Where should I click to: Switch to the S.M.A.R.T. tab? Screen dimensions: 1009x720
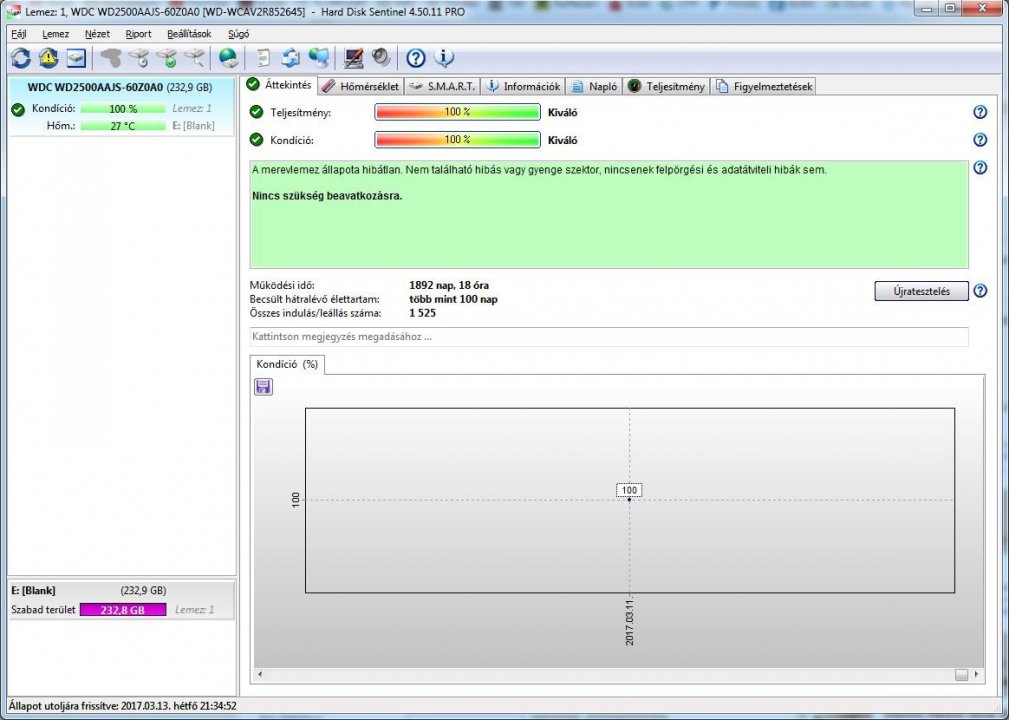point(443,86)
